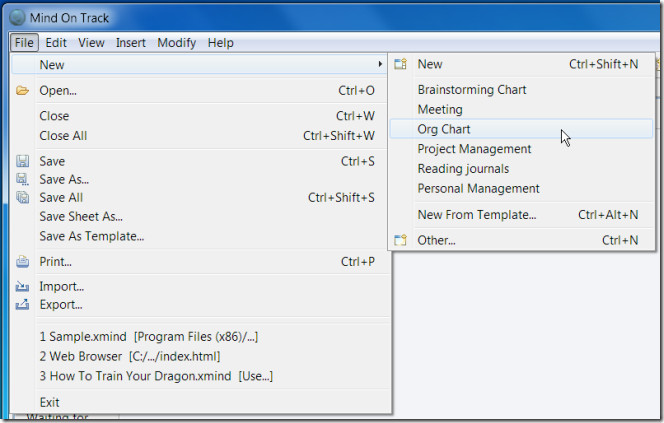Choose New From Template... entry
The width and height of the screenshot is (664, 423).
click(521, 215)
